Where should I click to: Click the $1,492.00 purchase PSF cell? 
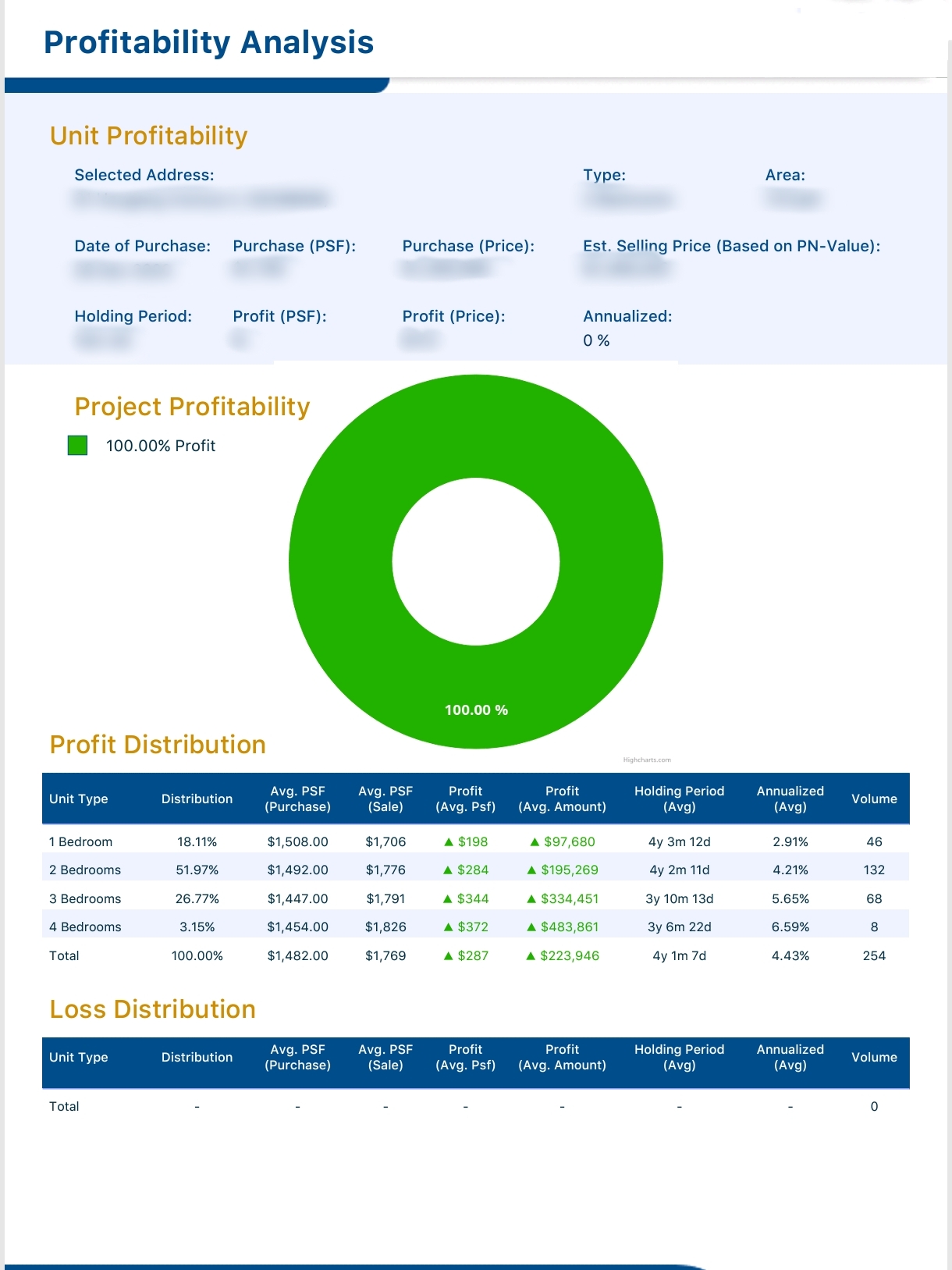click(298, 870)
